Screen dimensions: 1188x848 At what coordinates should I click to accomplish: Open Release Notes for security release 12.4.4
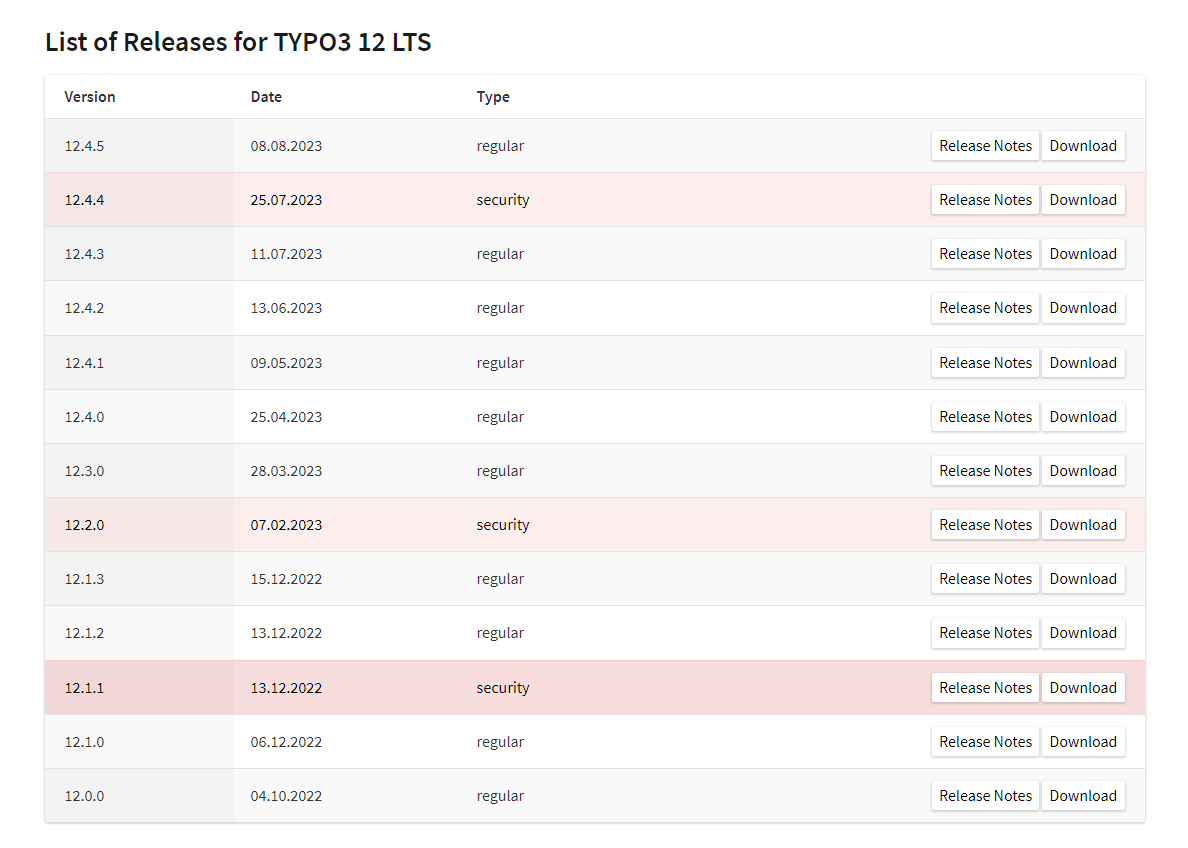(x=985, y=200)
